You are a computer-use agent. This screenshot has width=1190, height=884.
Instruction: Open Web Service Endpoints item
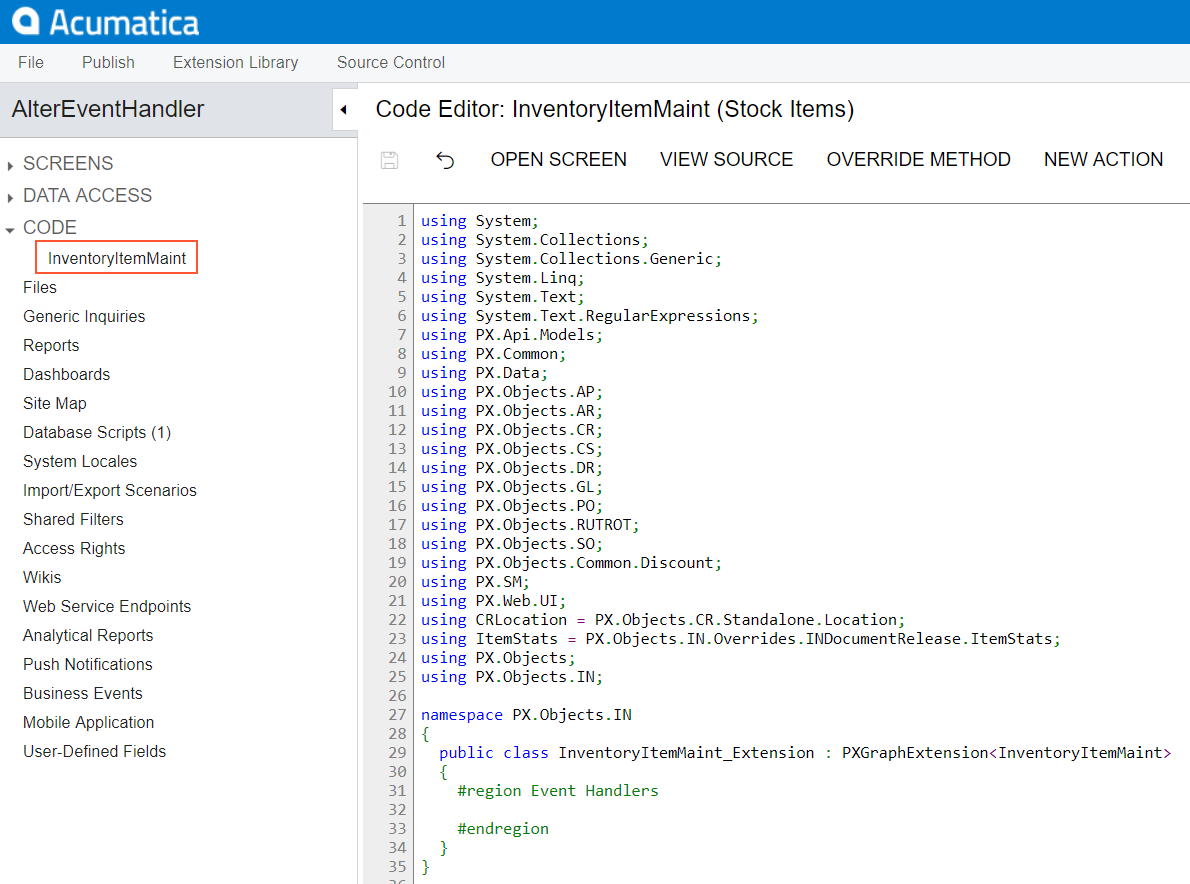click(x=107, y=606)
